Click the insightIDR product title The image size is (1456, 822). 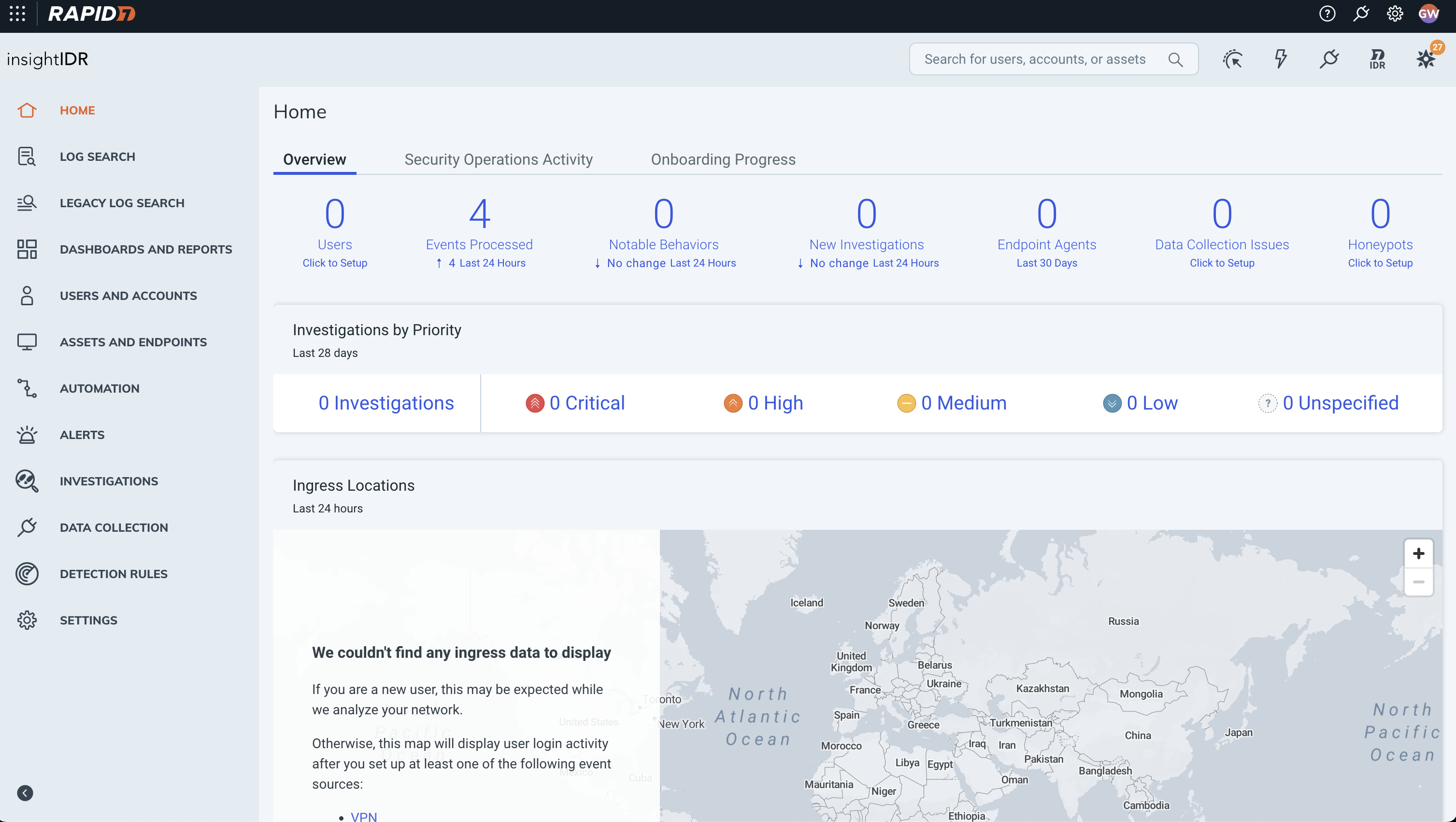pyautogui.click(x=47, y=59)
